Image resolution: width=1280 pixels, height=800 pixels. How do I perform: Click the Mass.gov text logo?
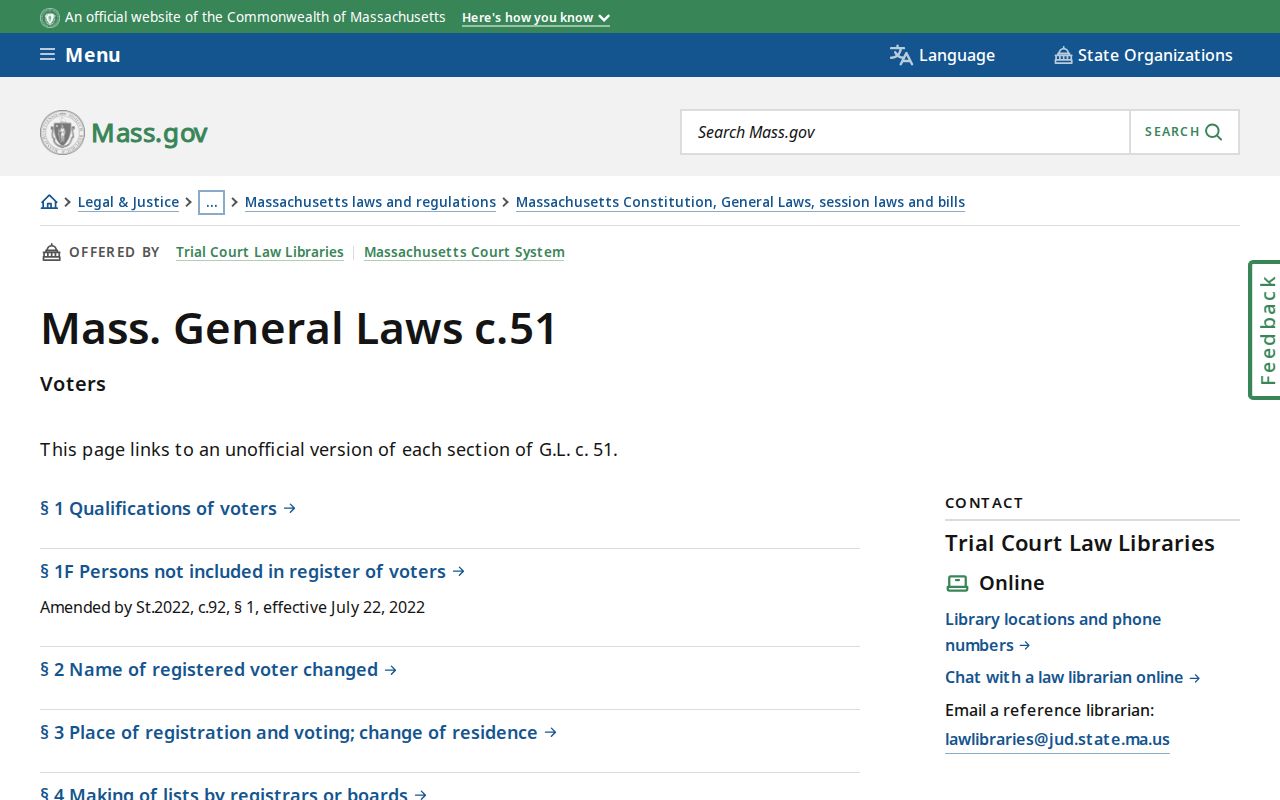(x=149, y=133)
